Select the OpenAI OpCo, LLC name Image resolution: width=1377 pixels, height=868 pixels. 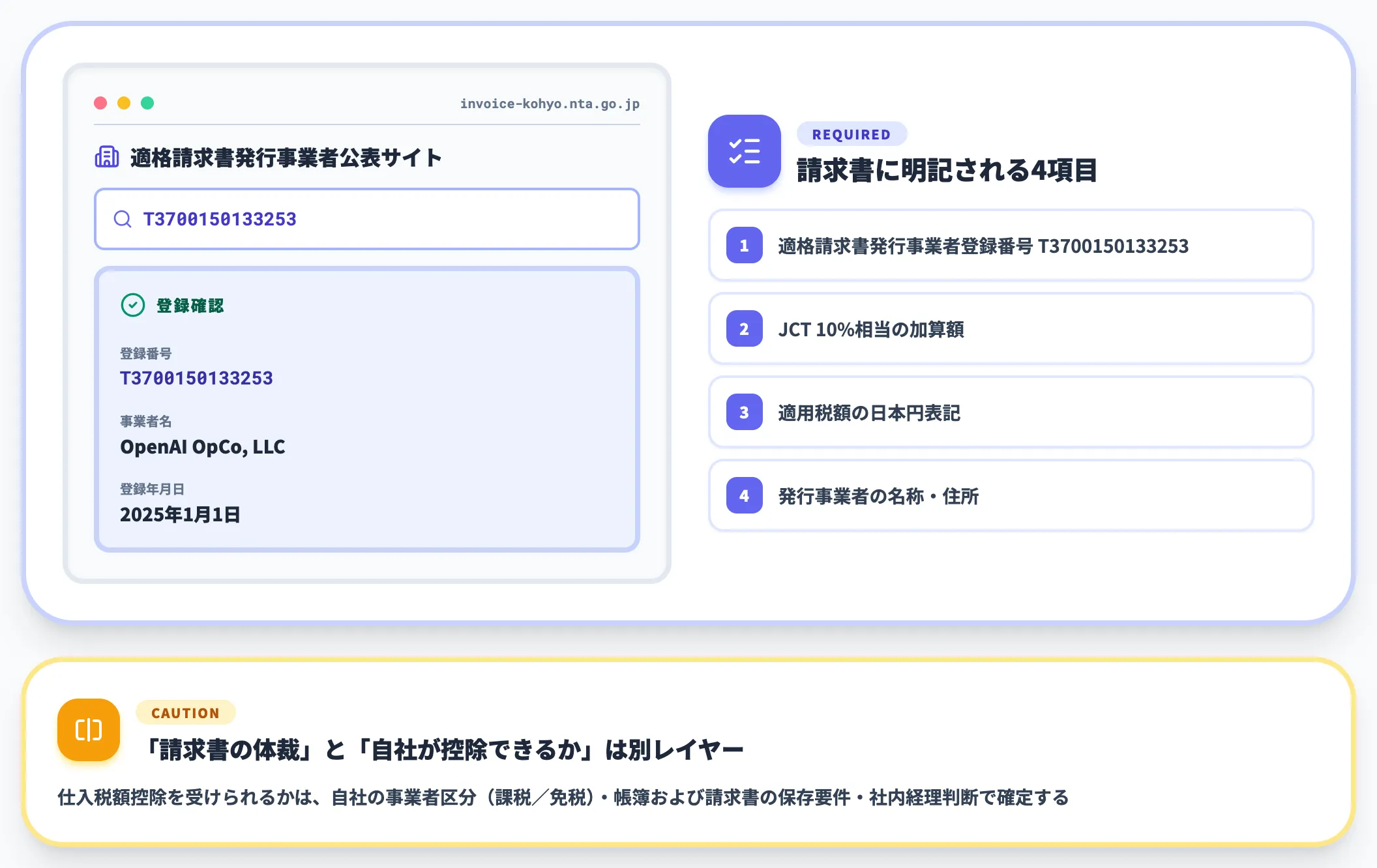pyautogui.click(x=203, y=447)
